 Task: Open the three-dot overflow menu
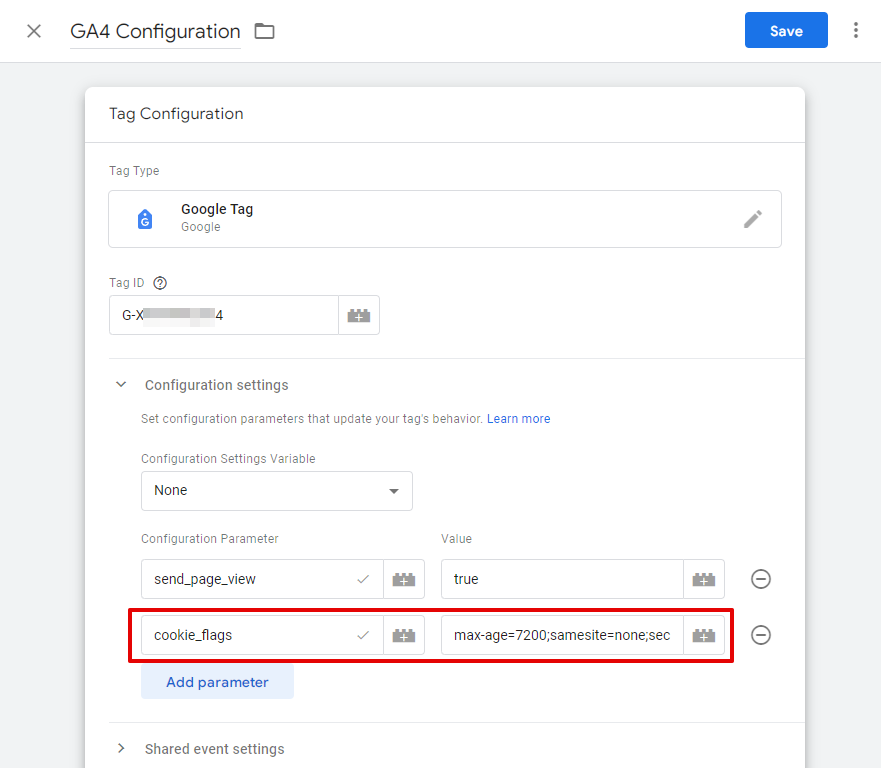[x=856, y=30]
